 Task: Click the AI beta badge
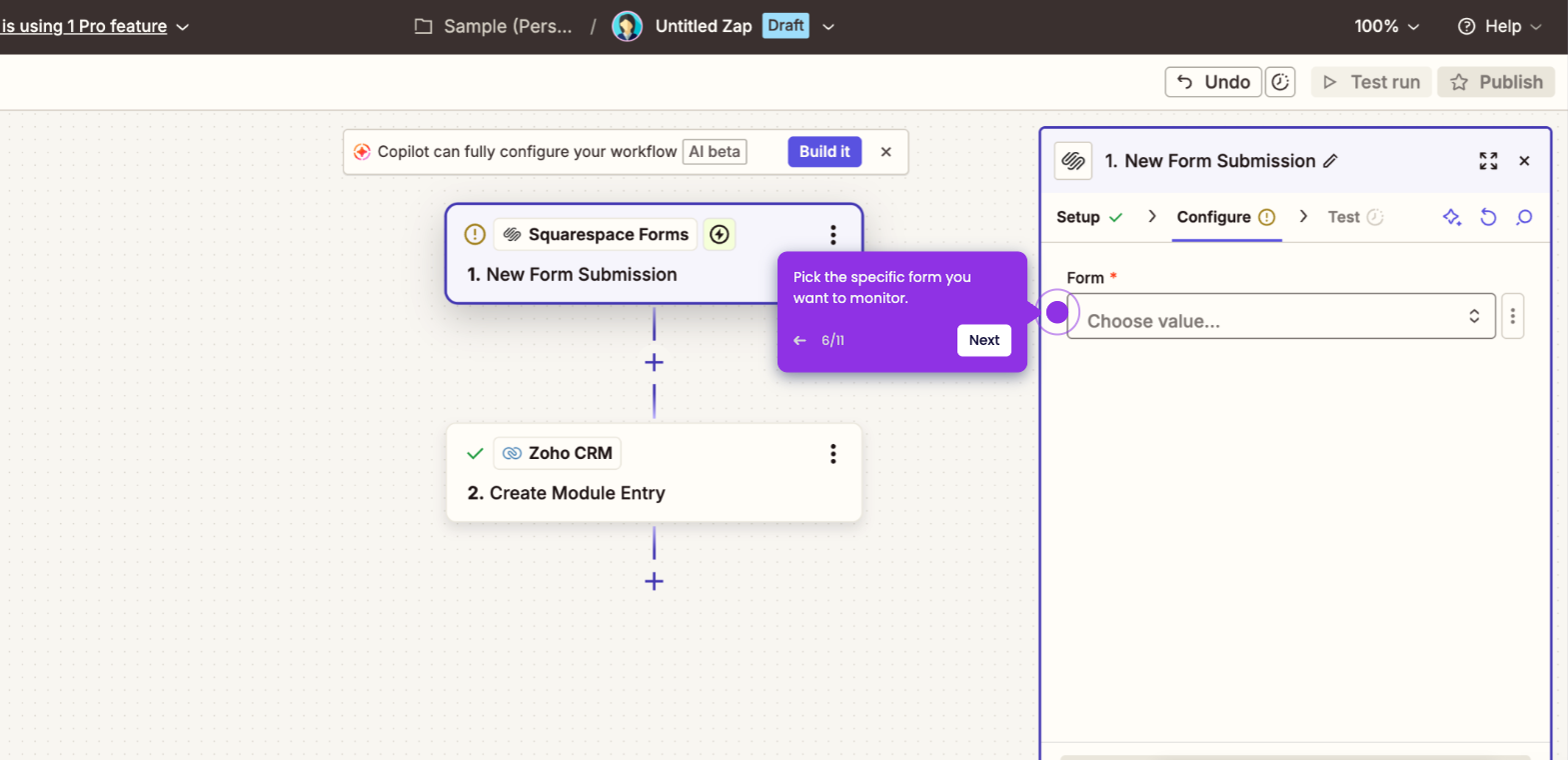[x=715, y=152]
